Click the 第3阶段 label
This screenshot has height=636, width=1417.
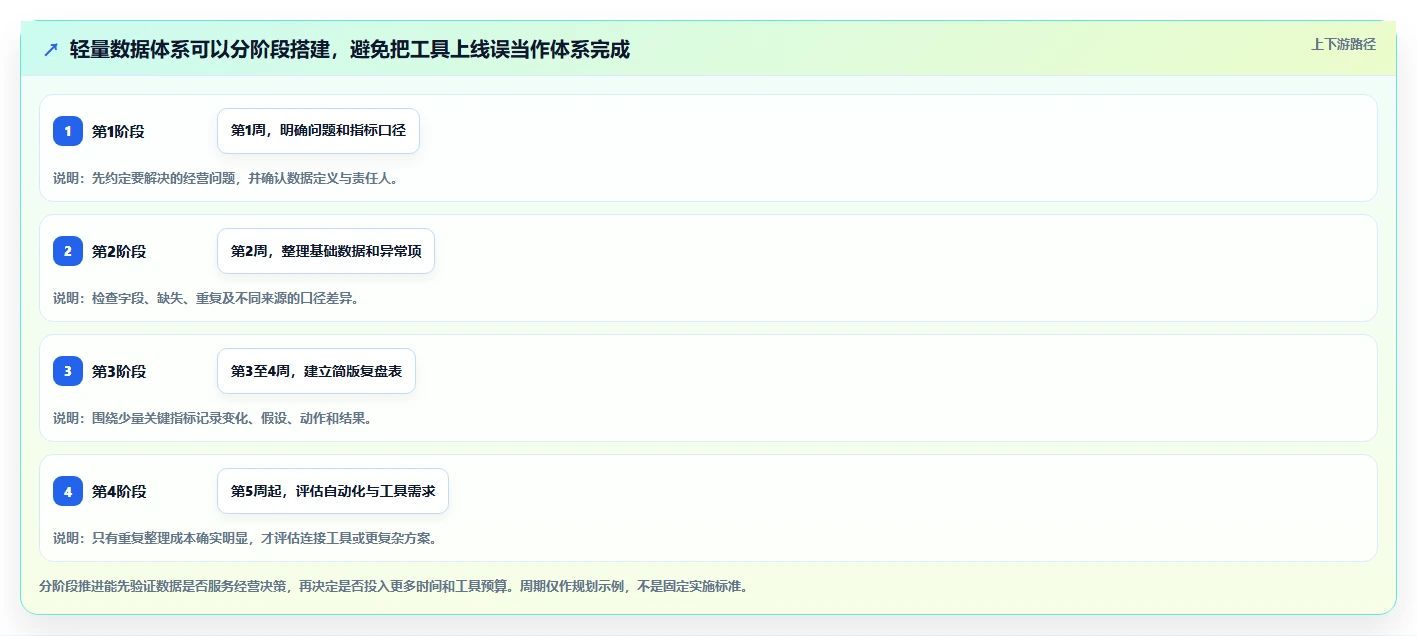[x=119, y=371]
